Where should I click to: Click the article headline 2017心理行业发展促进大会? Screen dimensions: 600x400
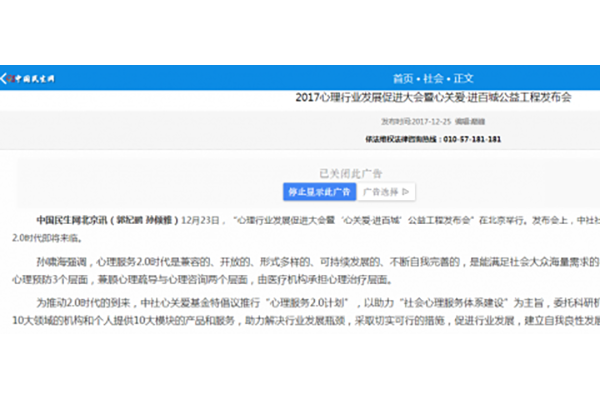434,97
